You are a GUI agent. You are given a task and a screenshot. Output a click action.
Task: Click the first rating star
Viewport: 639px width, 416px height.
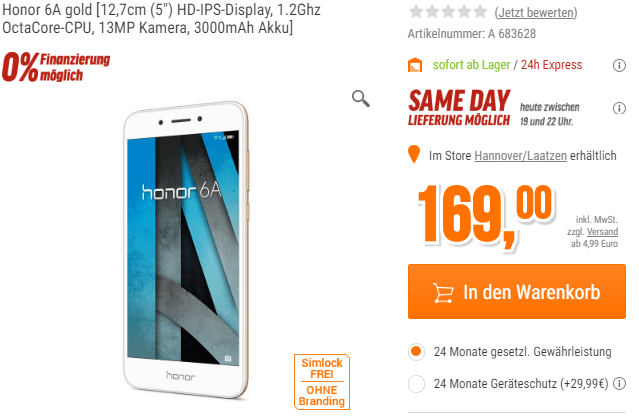click(x=416, y=11)
